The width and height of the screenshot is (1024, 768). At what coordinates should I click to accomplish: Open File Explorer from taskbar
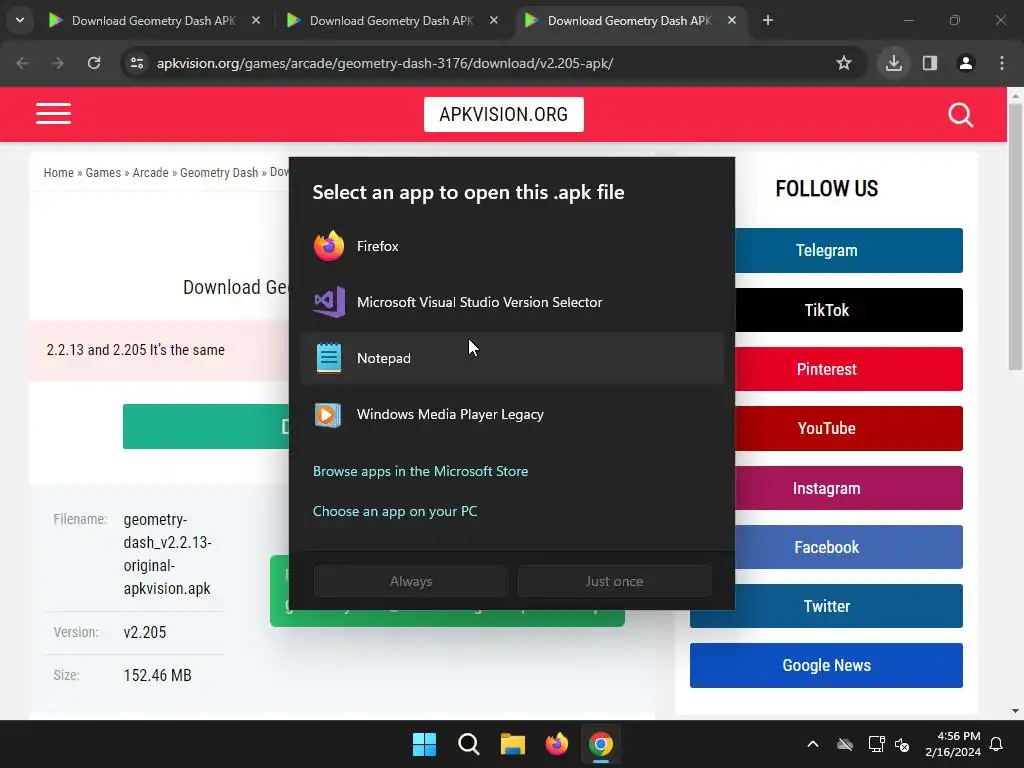[513, 744]
